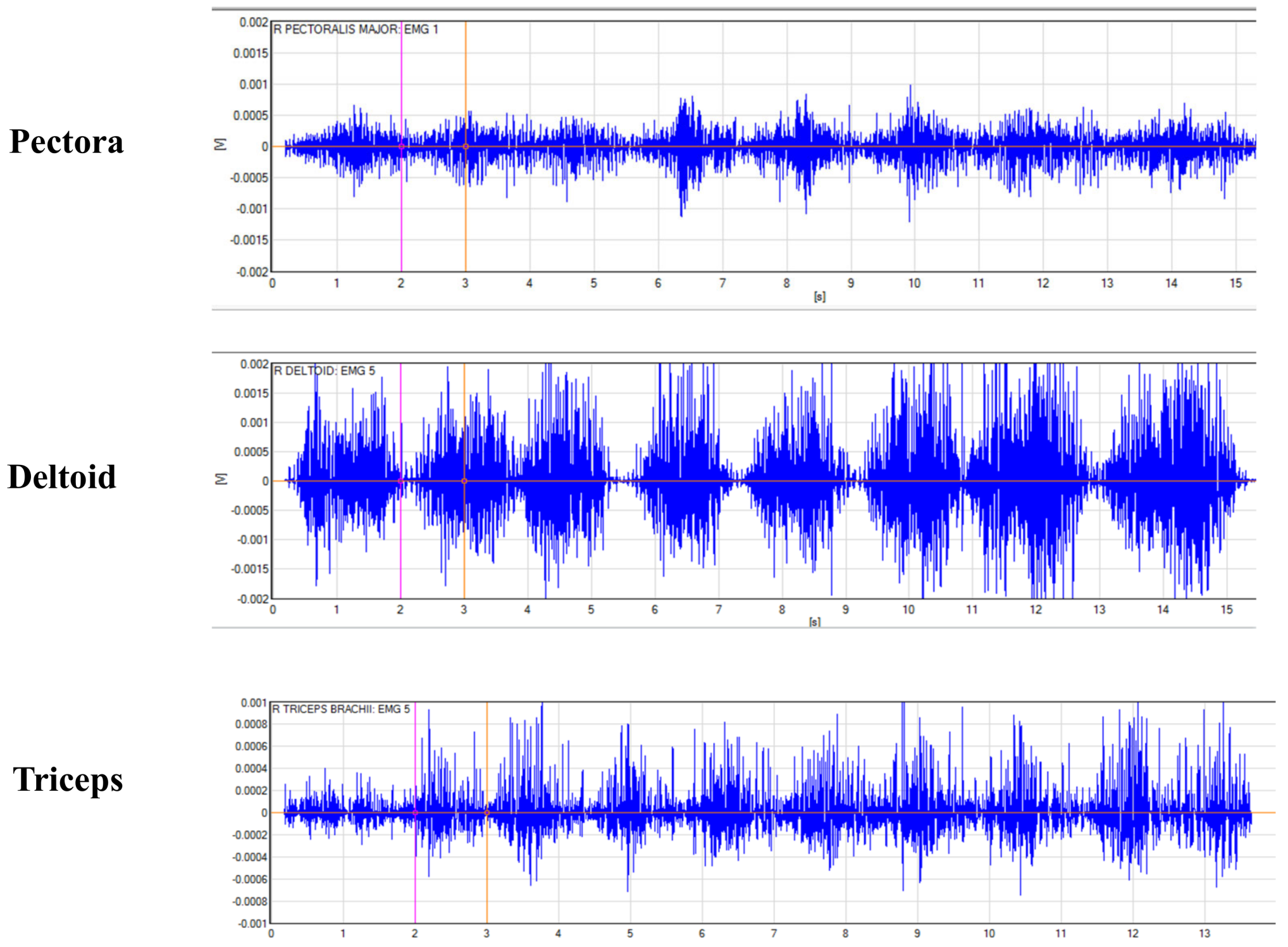Image resolution: width=1288 pixels, height=947 pixels.
Task: Click the [V] axis label of Deltoid chart
Action: (221, 479)
